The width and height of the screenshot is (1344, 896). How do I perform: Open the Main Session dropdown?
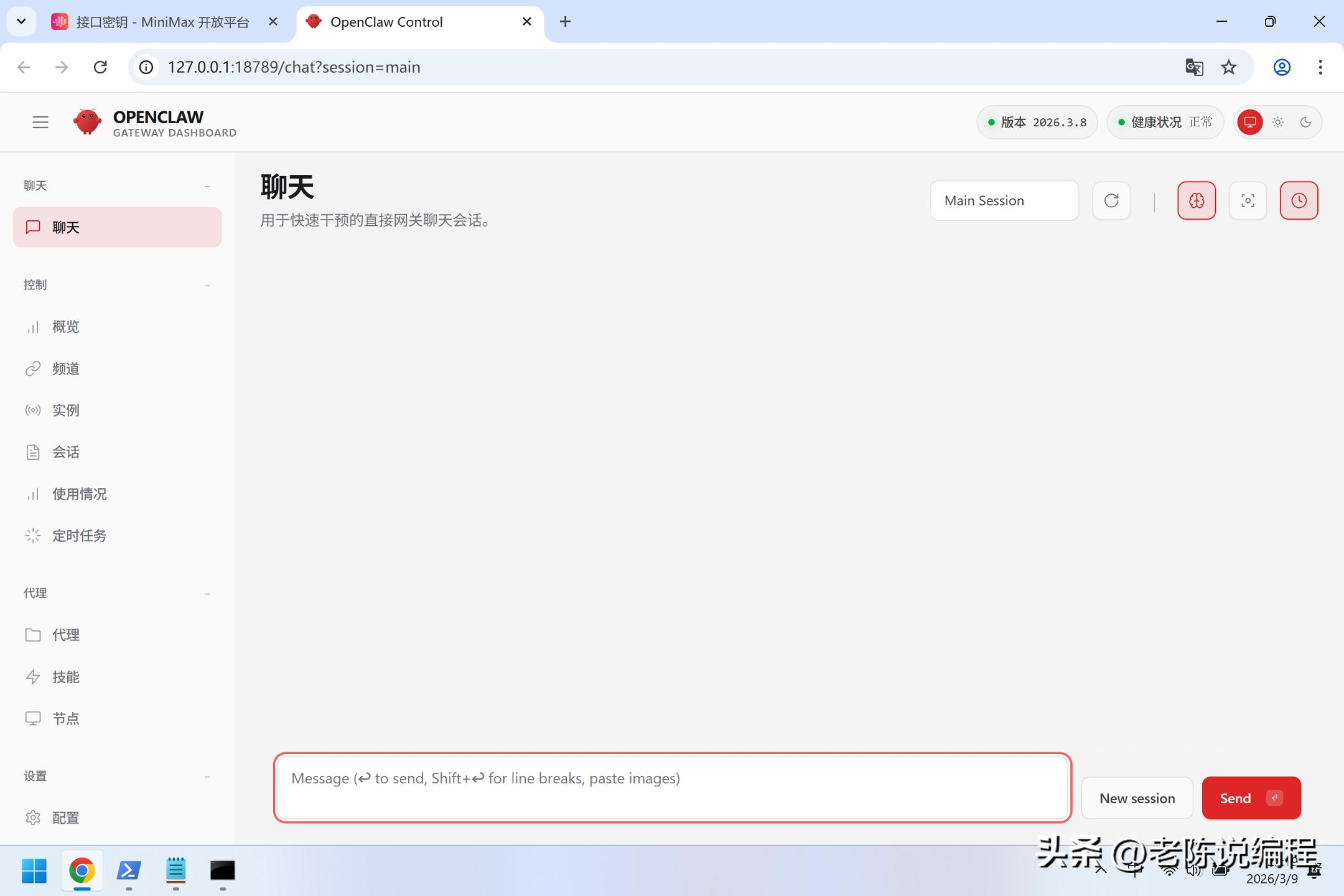[x=1004, y=200]
